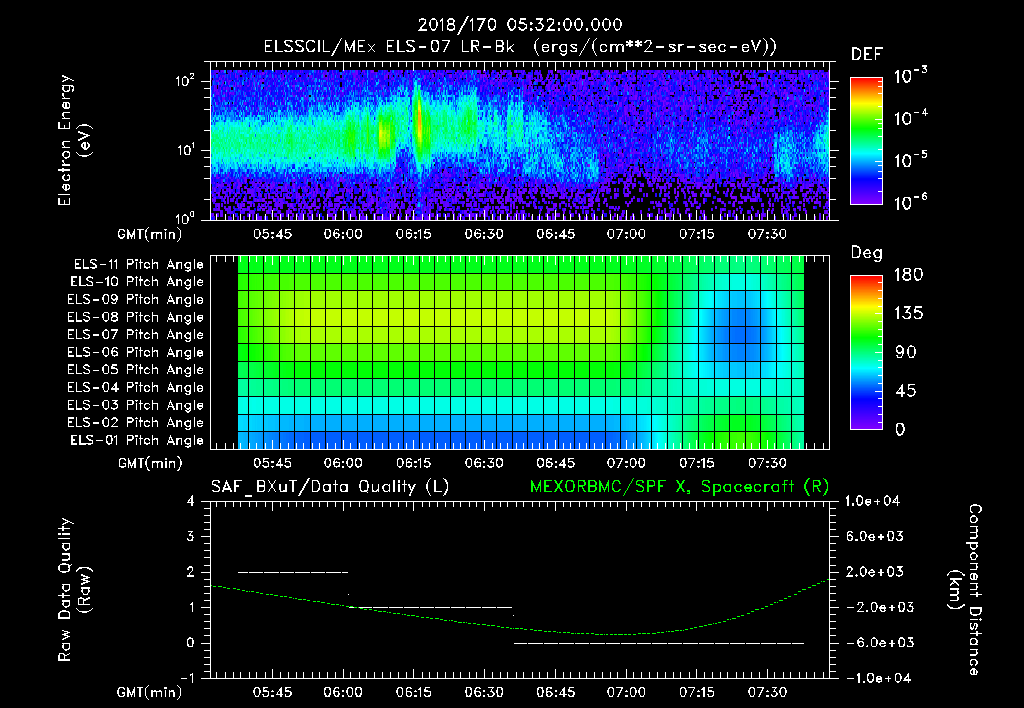Select the 45 value on Deg scale
The image size is (1024, 708).
pos(905,391)
